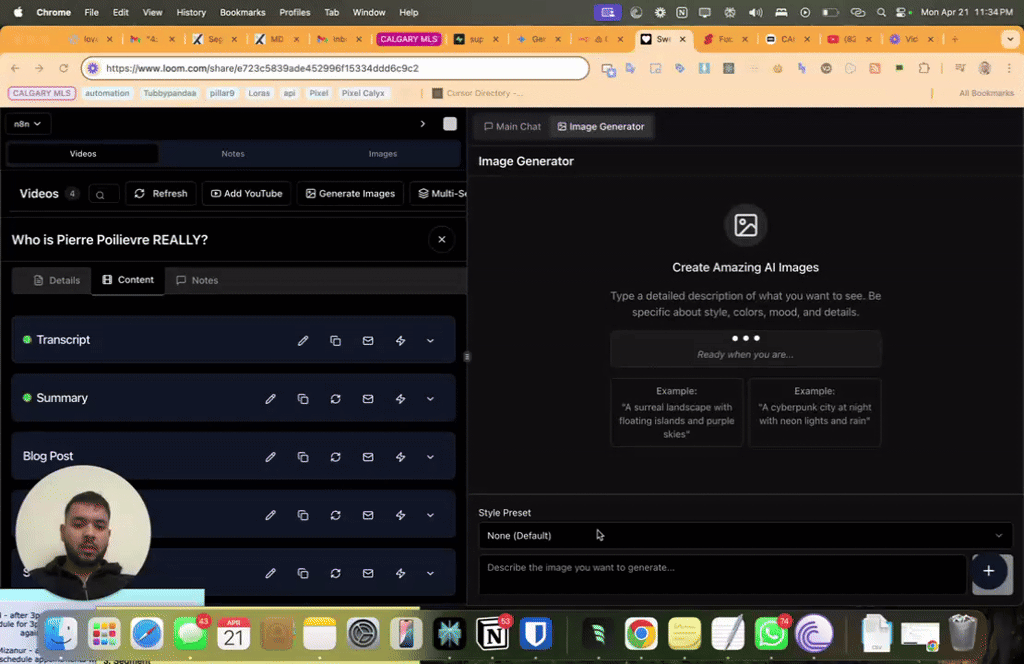Click the cyberpunk city example prompt
The image size is (1024, 664).
coord(814,413)
